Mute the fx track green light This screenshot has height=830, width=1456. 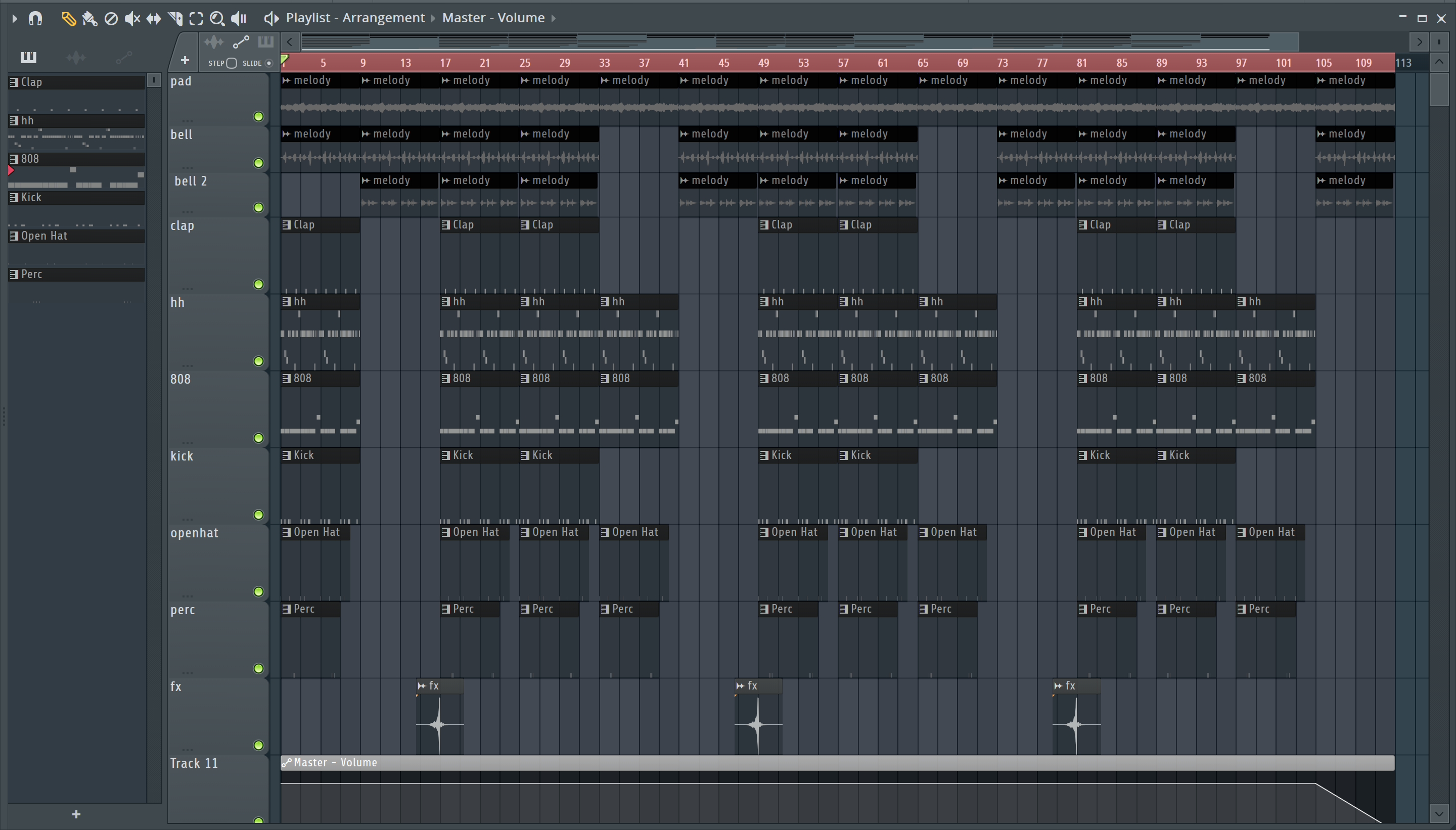258,746
